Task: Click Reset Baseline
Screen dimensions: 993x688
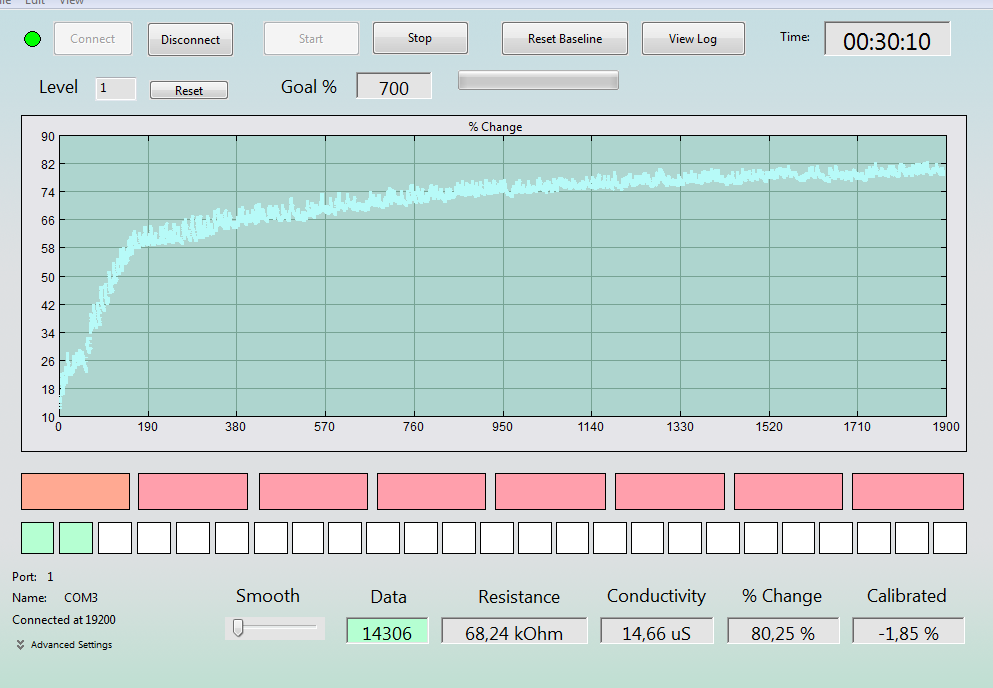Action: point(565,39)
